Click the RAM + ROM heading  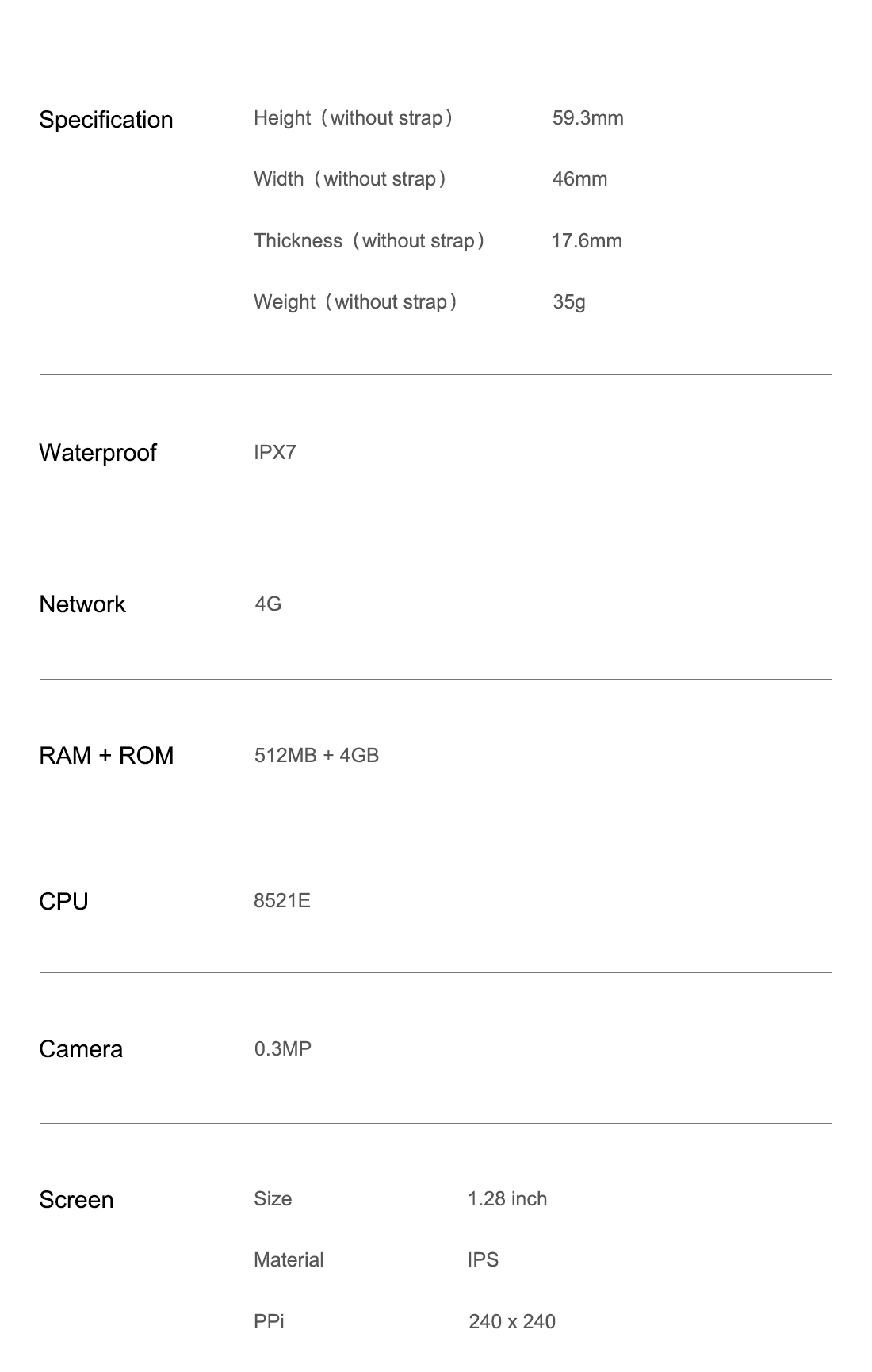tap(106, 756)
